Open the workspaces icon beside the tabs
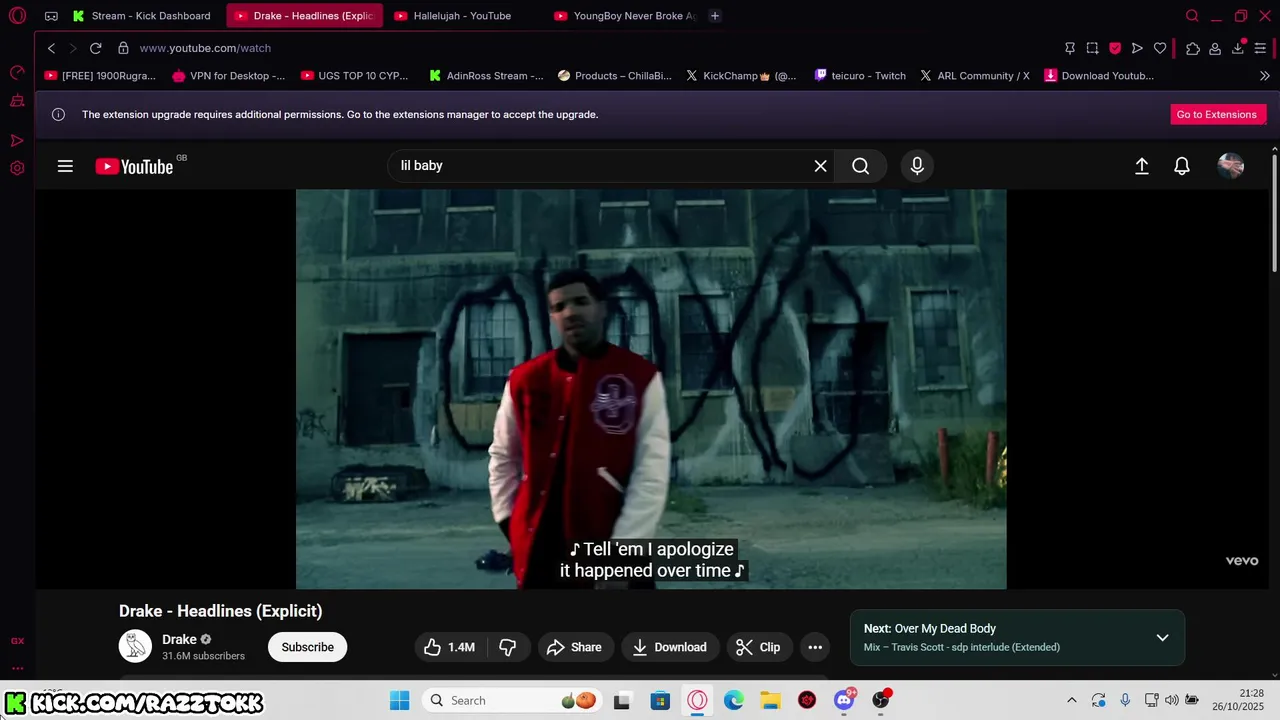 pyautogui.click(x=51, y=16)
